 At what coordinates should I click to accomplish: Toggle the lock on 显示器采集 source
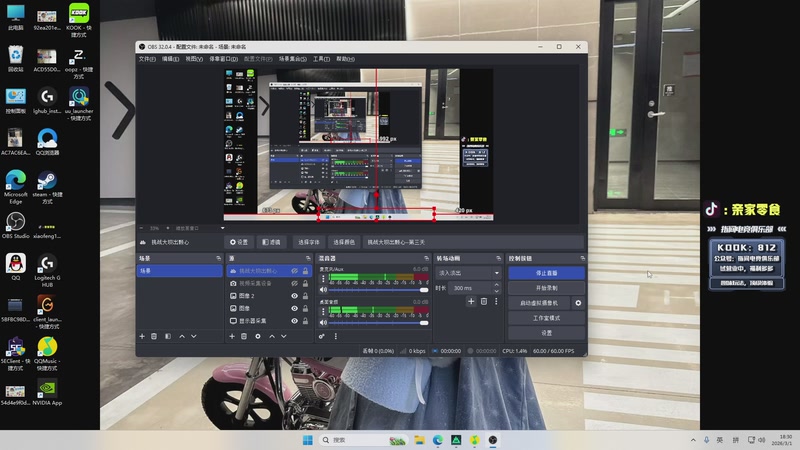point(306,321)
